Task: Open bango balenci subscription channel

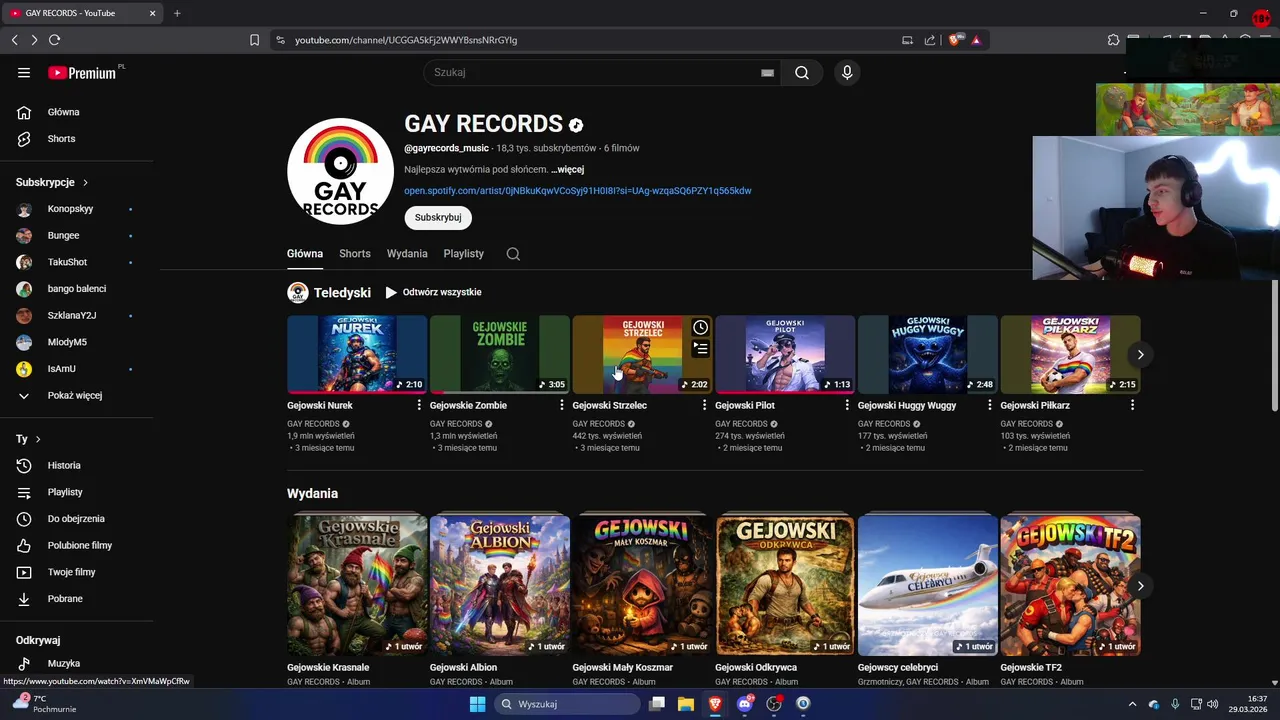Action: point(78,289)
